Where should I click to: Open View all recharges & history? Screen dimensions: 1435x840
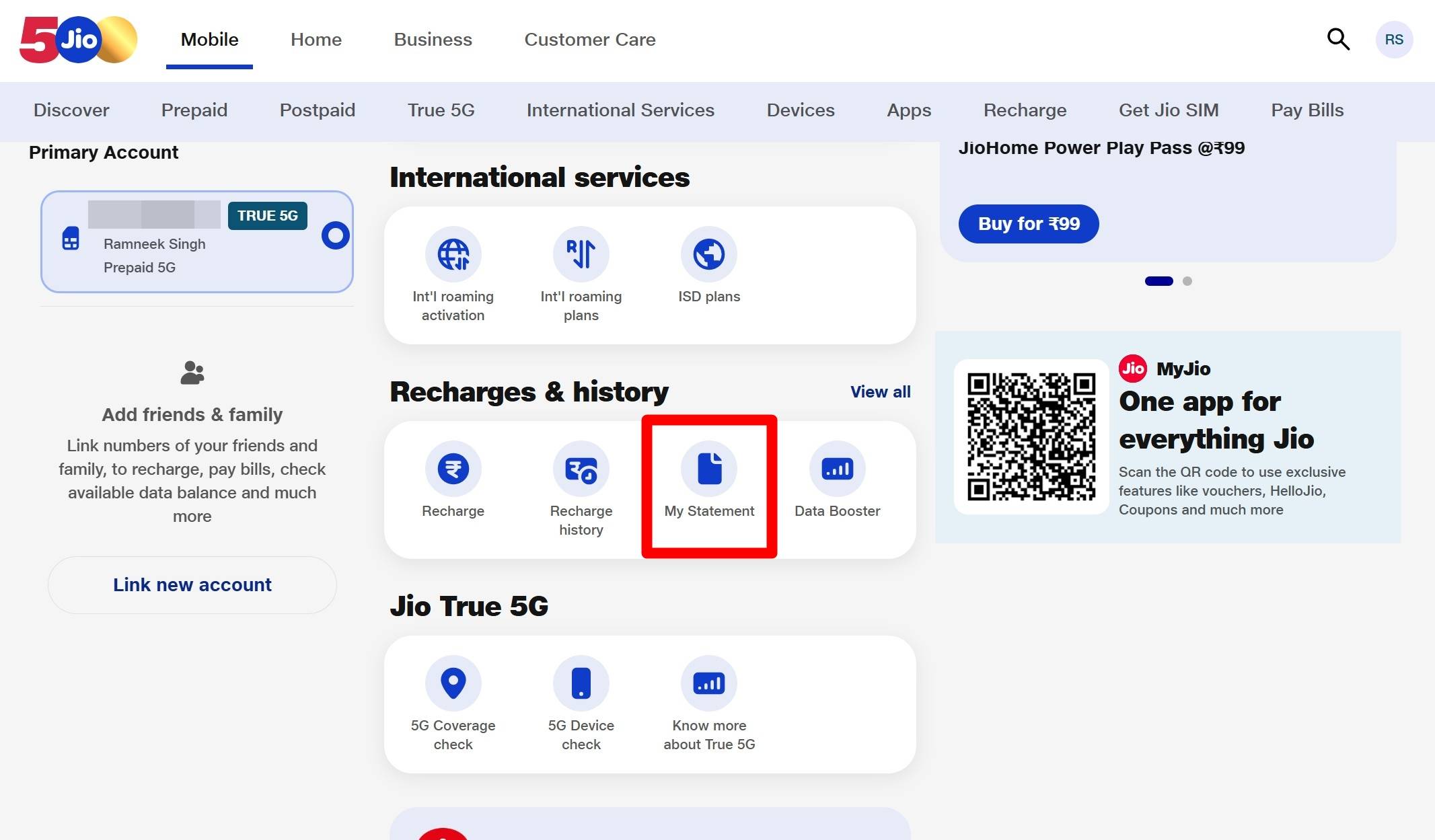pyautogui.click(x=880, y=392)
